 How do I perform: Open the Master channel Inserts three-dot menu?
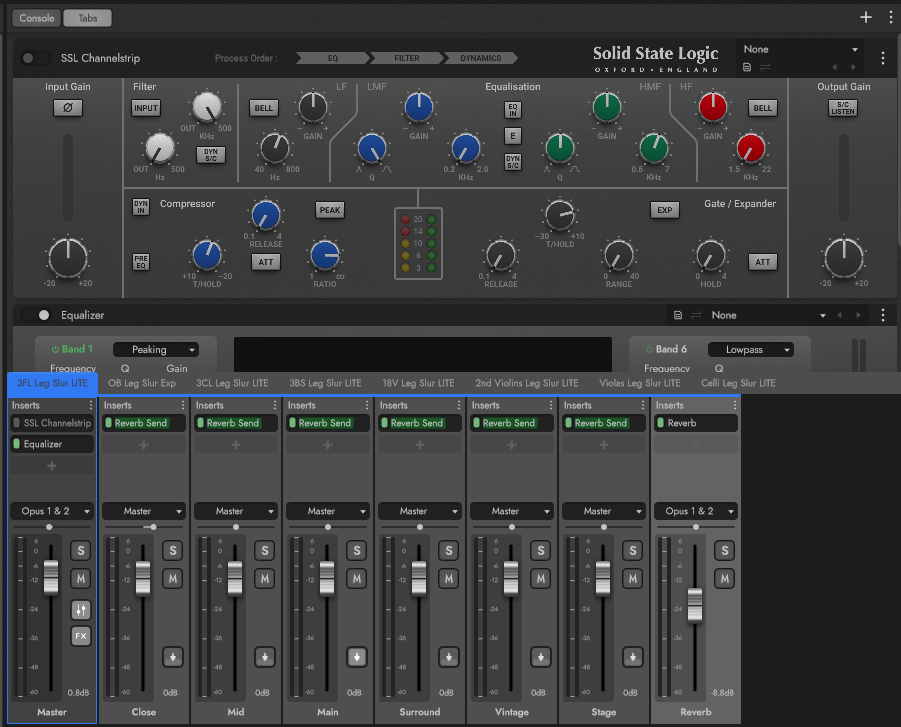pos(91,405)
